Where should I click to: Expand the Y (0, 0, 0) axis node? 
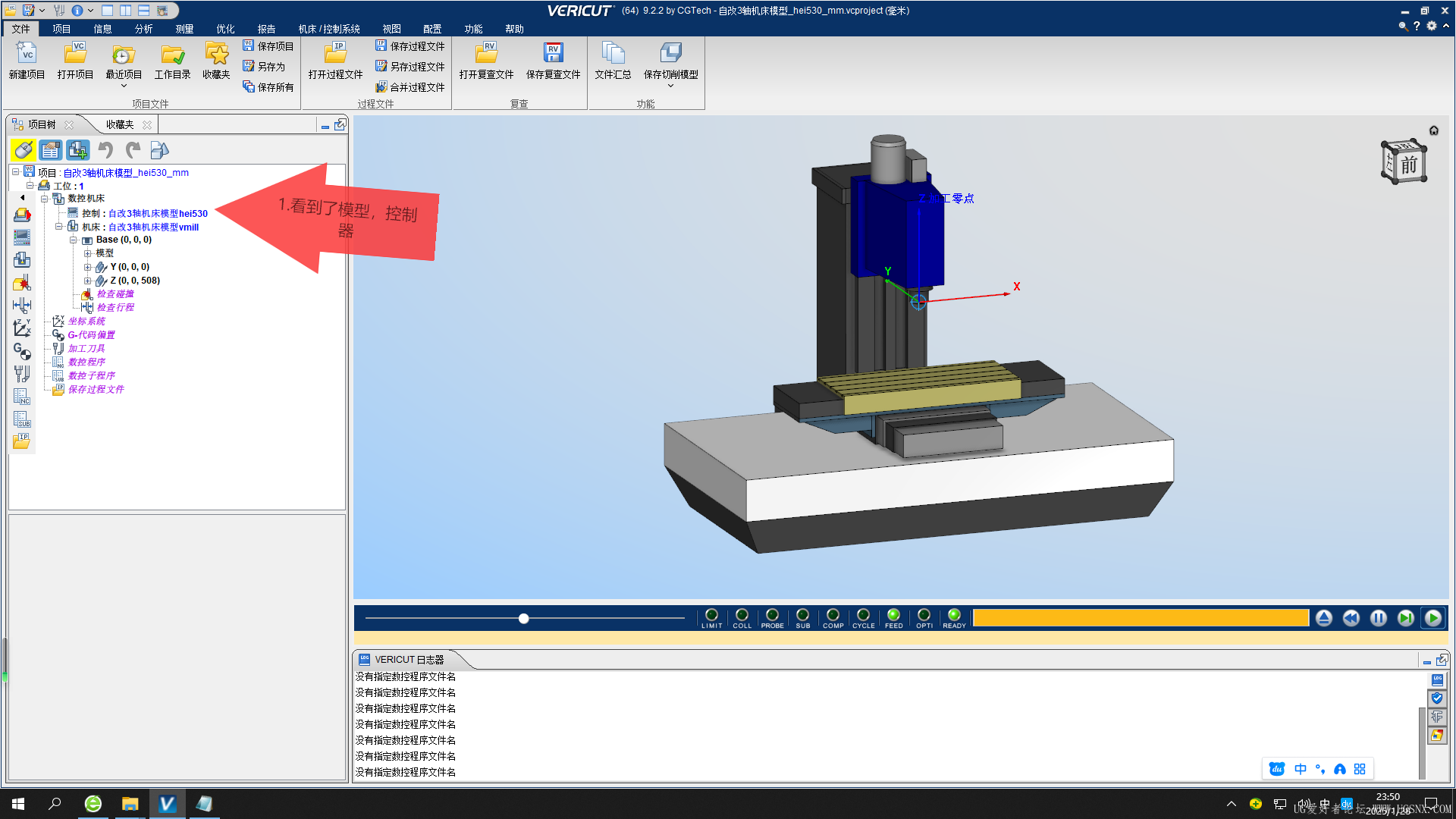[x=88, y=267]
